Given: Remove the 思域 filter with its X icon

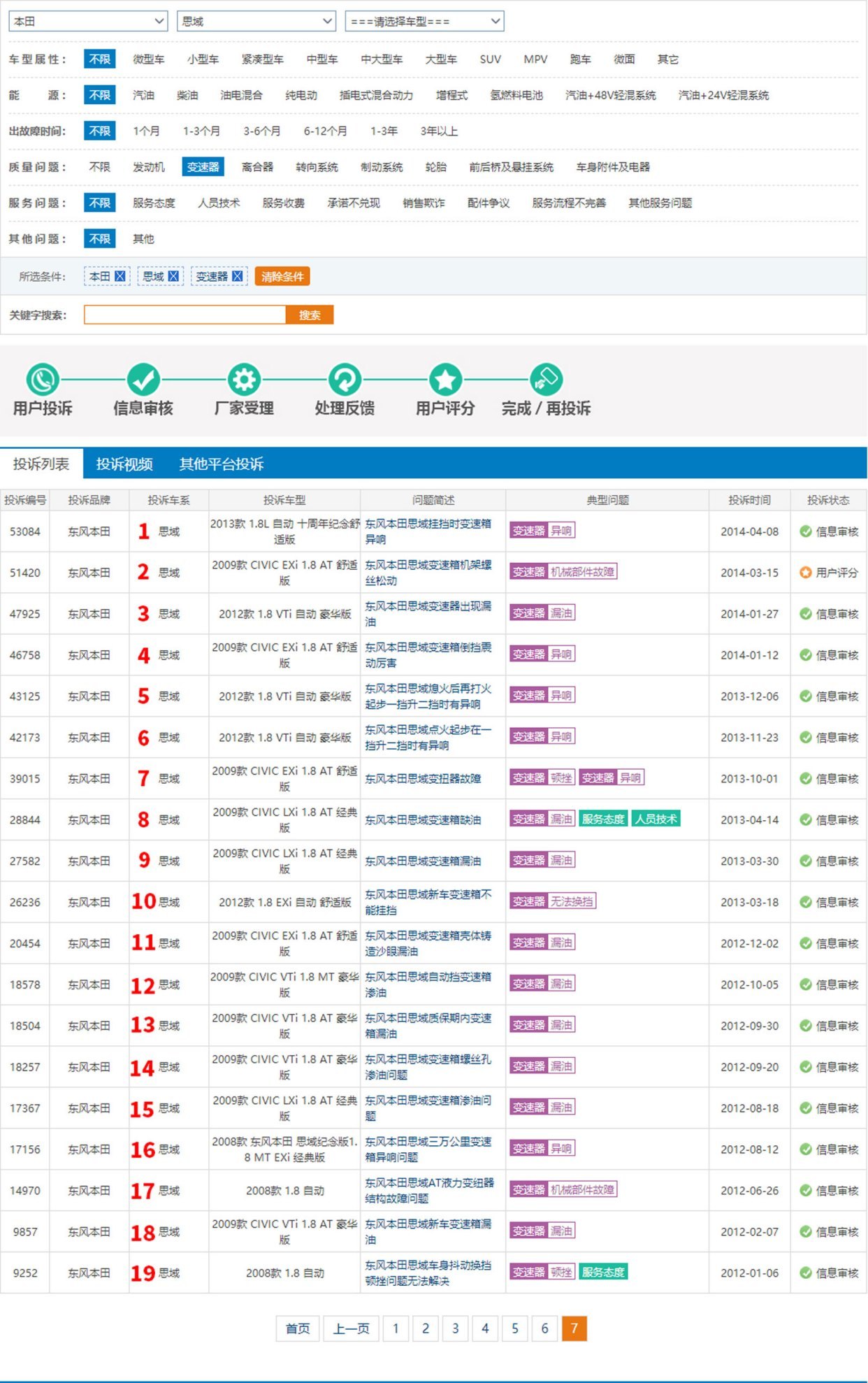Looking at the screenshot, I should coord(173,276).
